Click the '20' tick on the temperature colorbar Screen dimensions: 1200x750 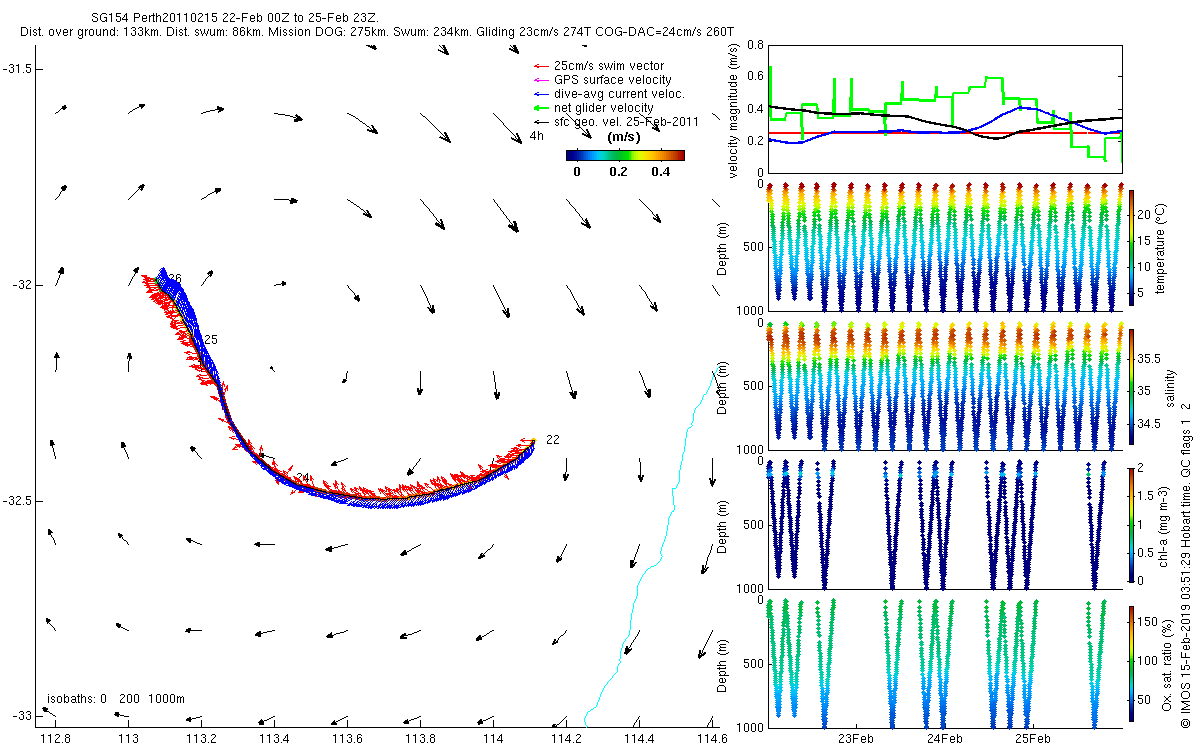click(x=1145, y=213)
